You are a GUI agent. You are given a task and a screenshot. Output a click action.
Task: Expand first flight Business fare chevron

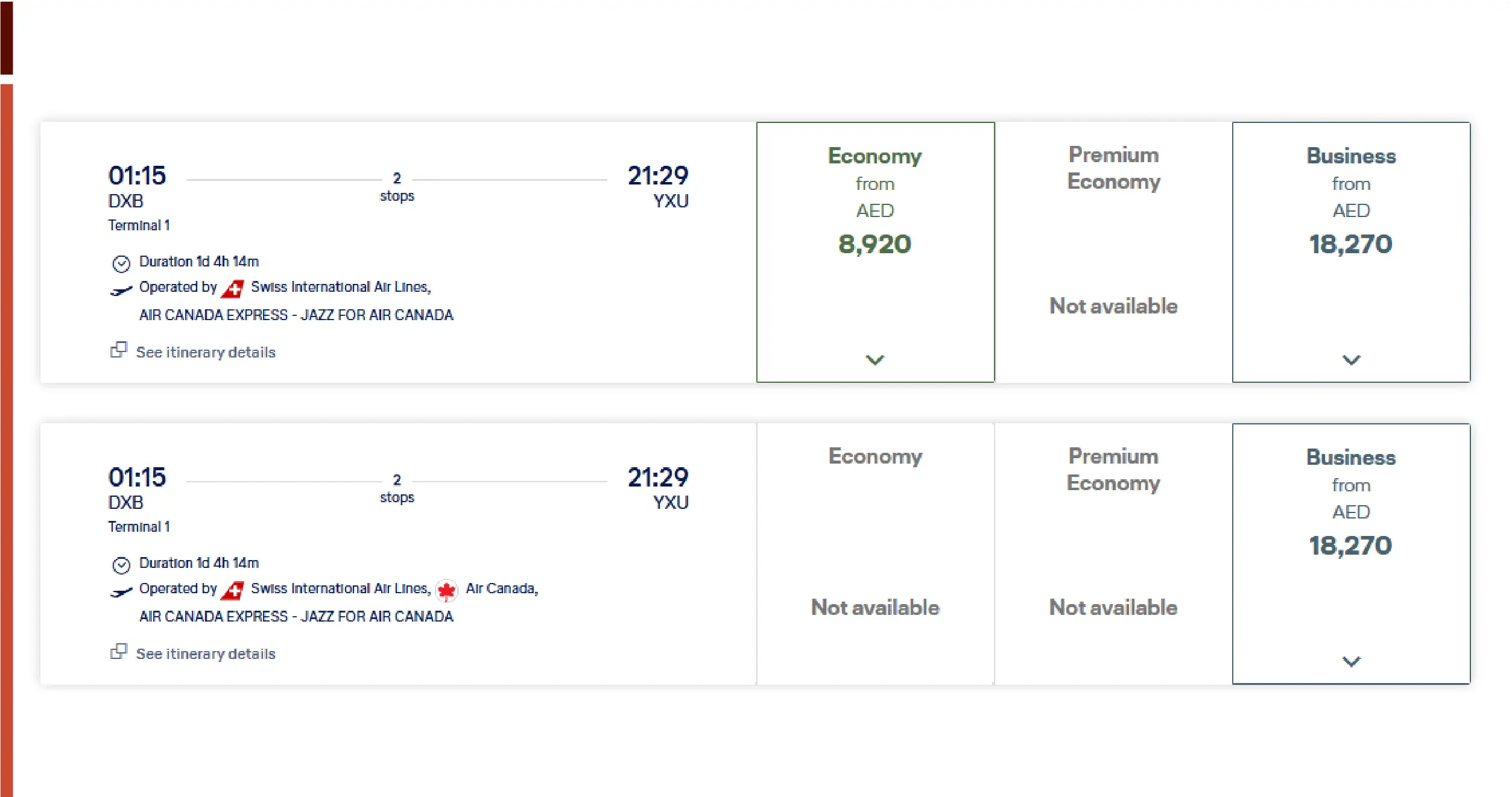[x=1351, y=360]
